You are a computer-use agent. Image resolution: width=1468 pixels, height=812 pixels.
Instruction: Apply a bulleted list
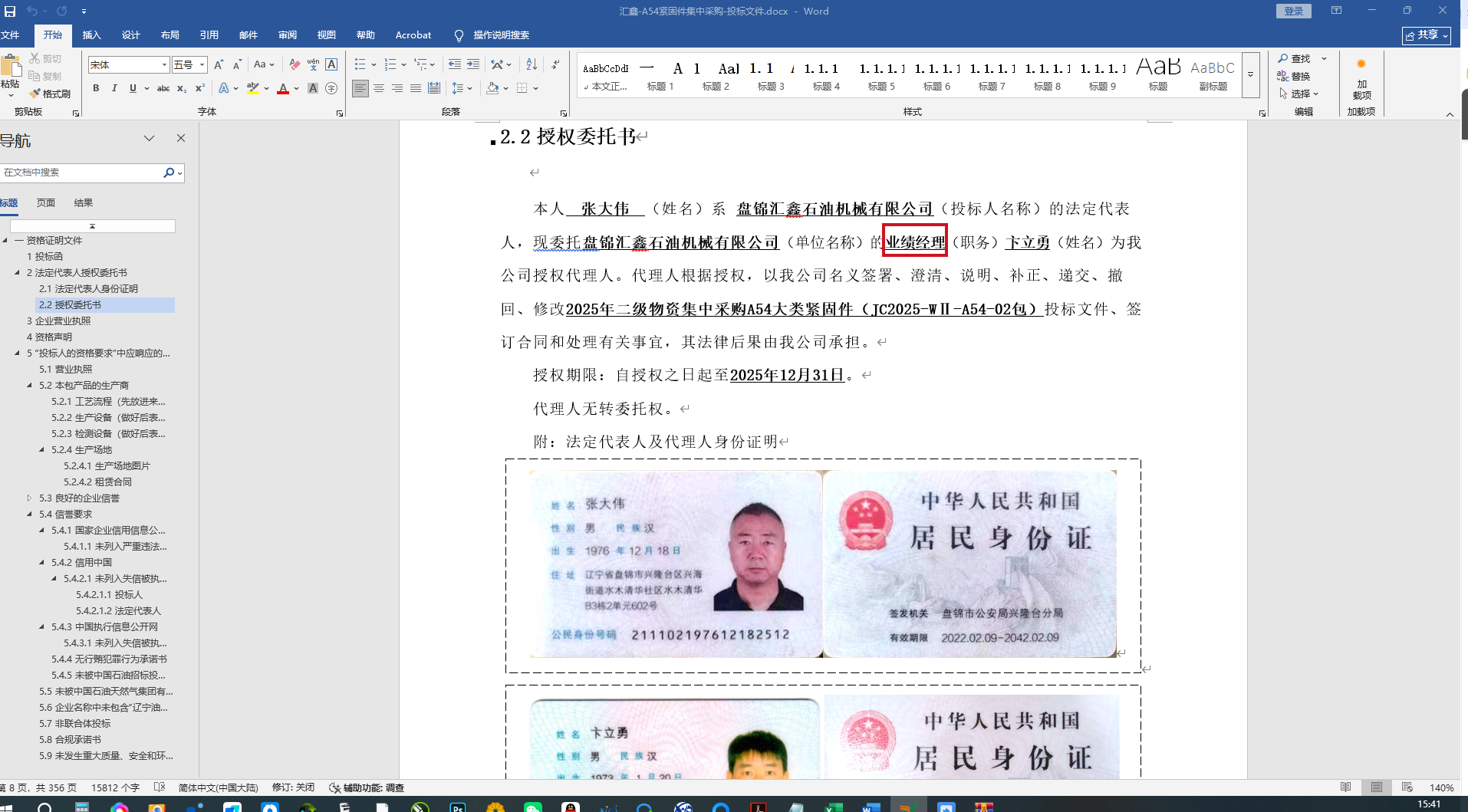[360, 64]
